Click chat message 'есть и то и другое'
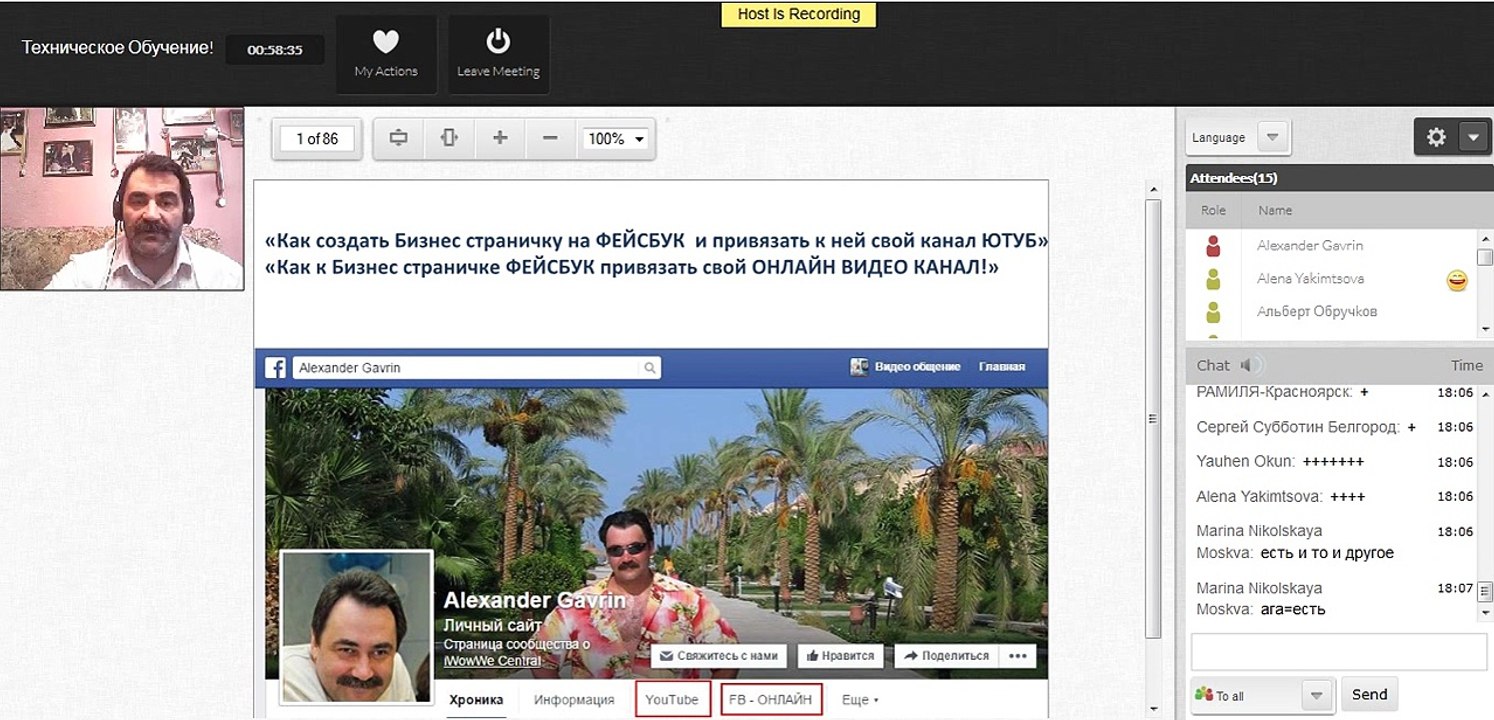This screenshot has width=1494, height=720. click(x=1327, y=553)
